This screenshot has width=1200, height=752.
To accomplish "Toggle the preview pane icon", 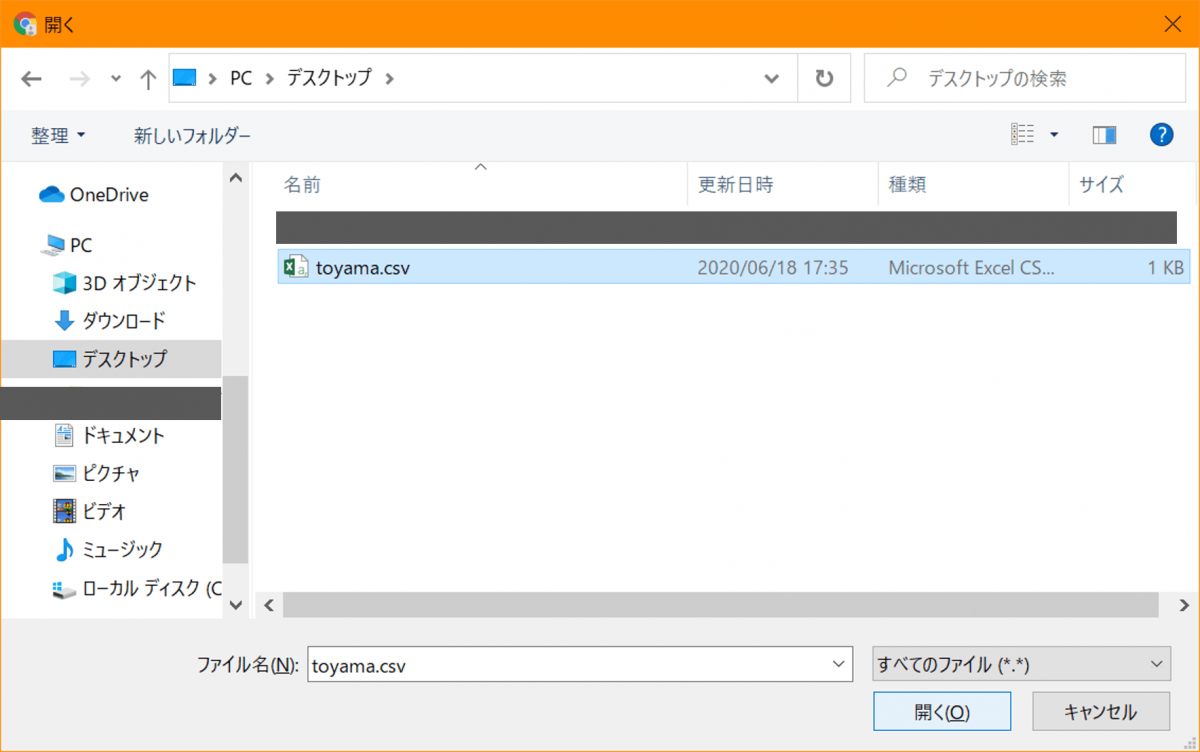I will click(1104, 135).
